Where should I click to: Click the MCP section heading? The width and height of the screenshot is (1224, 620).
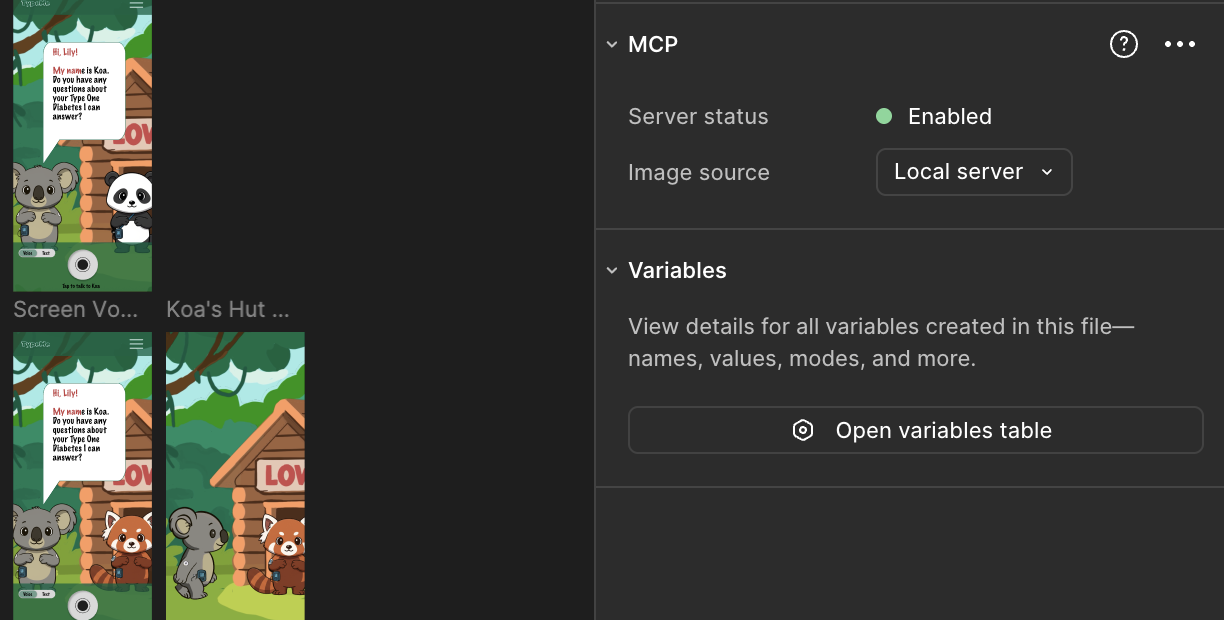[x=653, y=45]
